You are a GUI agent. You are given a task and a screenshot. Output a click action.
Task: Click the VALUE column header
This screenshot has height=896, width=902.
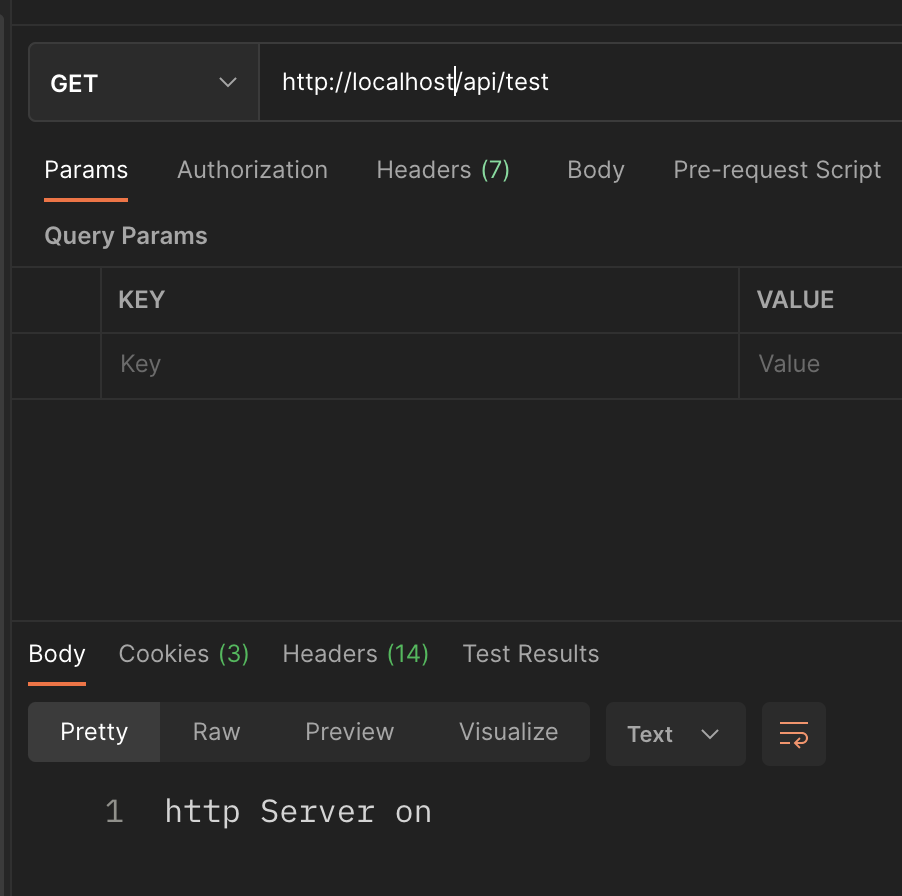point(795,300)
